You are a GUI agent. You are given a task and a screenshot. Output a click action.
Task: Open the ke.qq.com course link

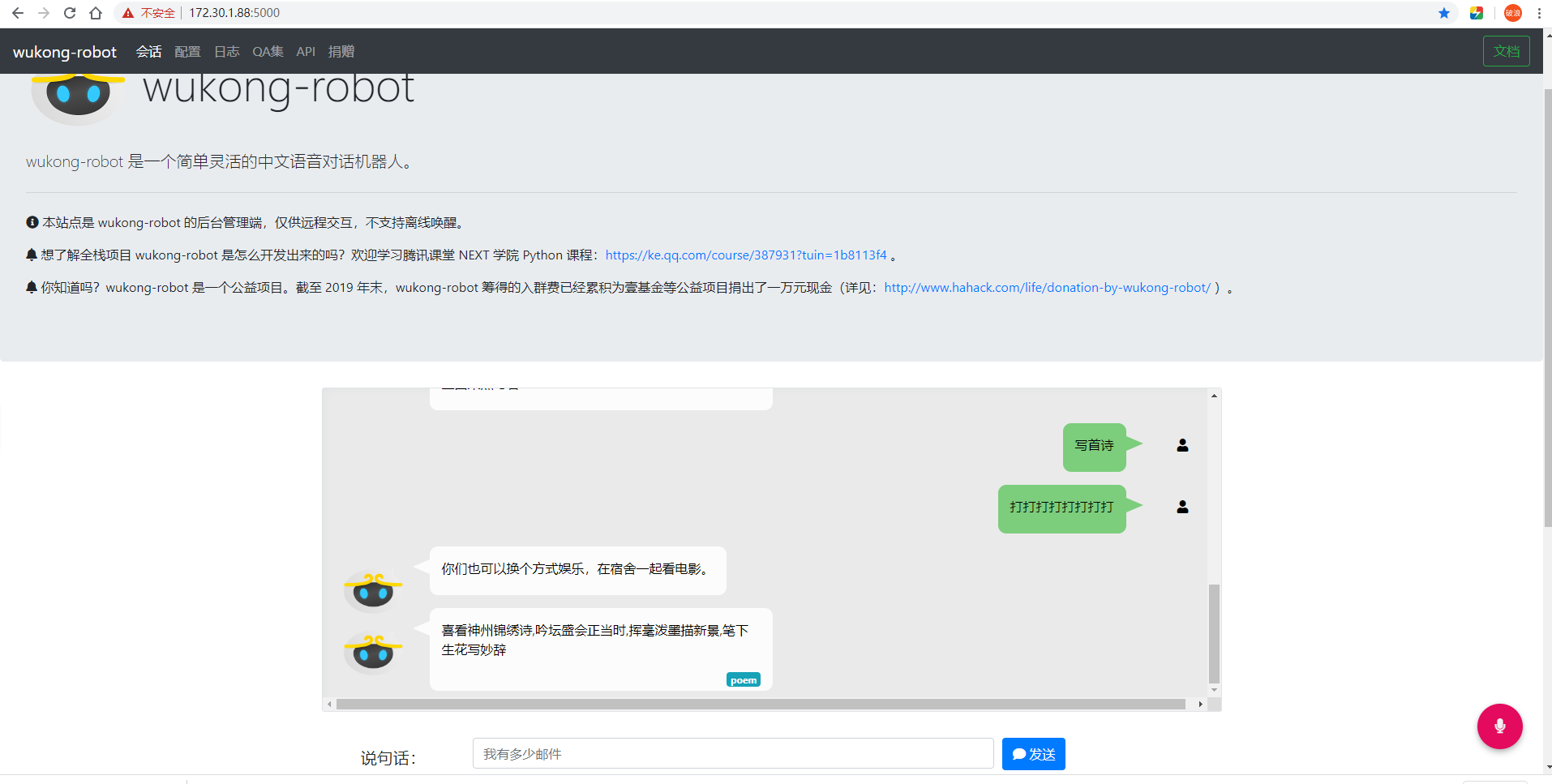746,255
